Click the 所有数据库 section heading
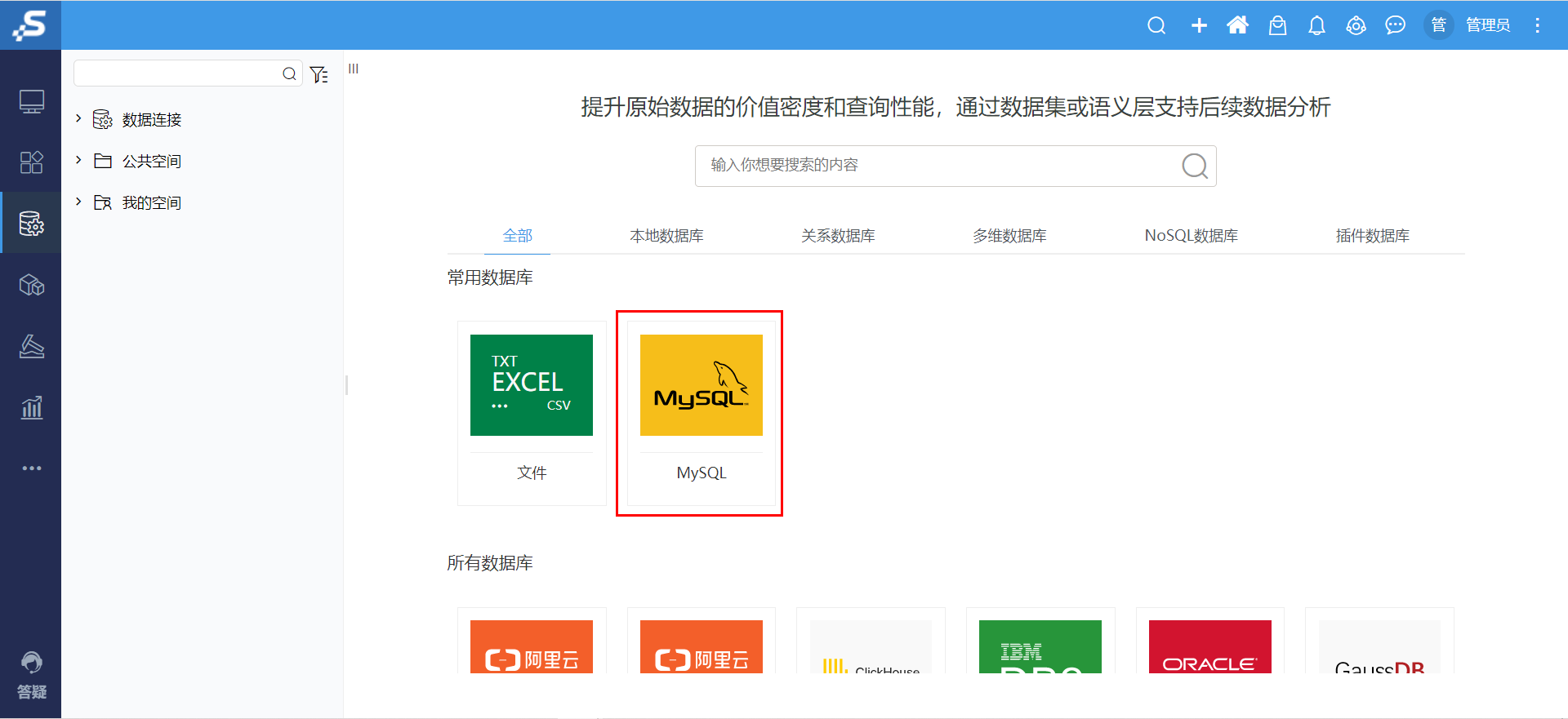1568x719 pixels. pos(490,563)
